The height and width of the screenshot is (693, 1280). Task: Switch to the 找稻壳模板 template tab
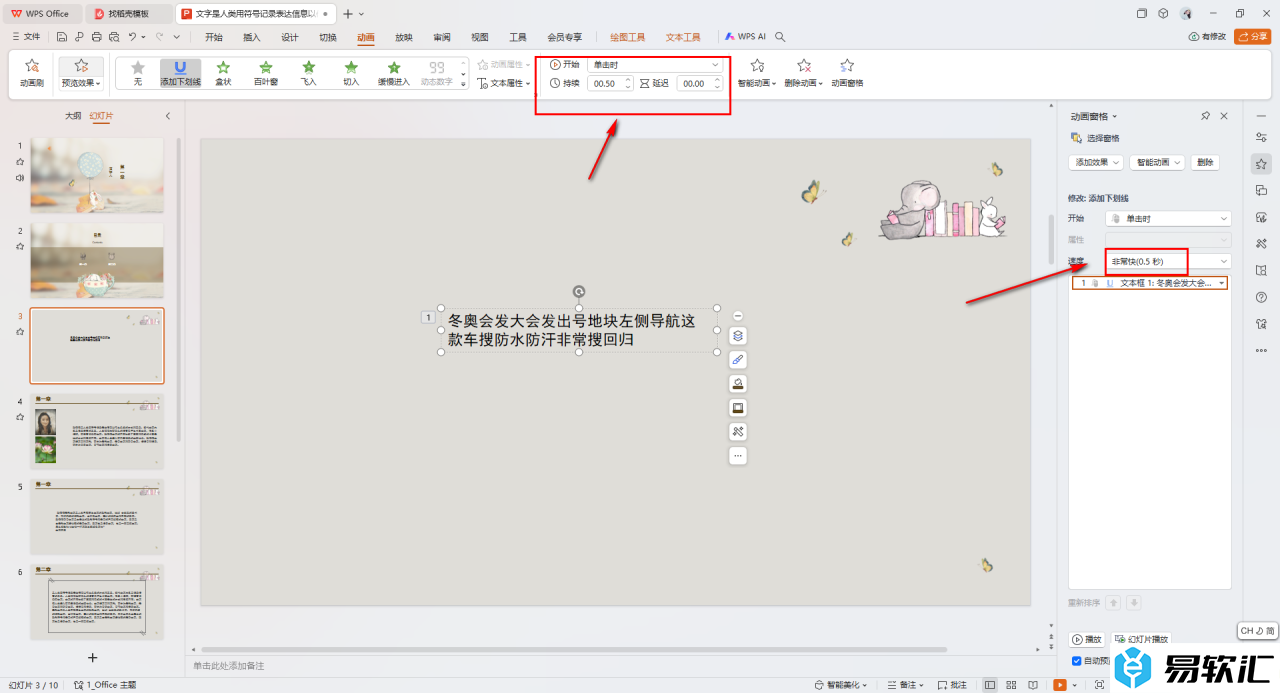point(128,14)
